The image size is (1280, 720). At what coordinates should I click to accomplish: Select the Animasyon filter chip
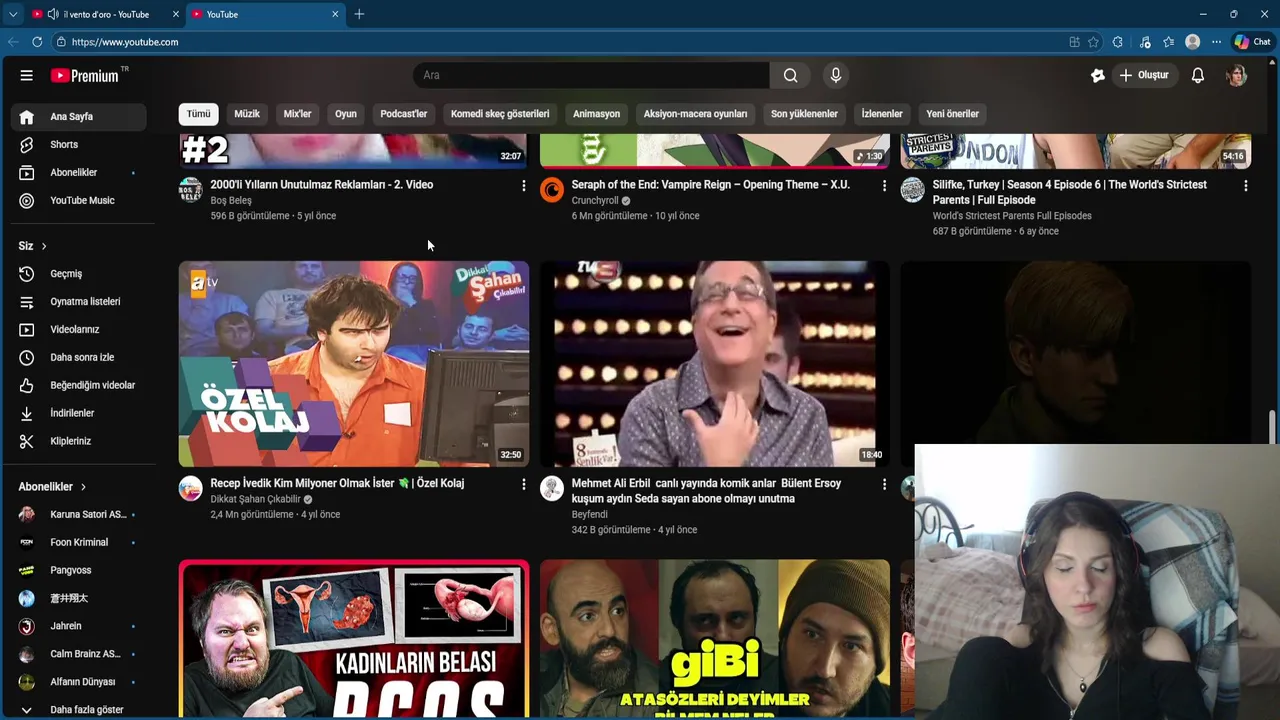tap(596, 114)
